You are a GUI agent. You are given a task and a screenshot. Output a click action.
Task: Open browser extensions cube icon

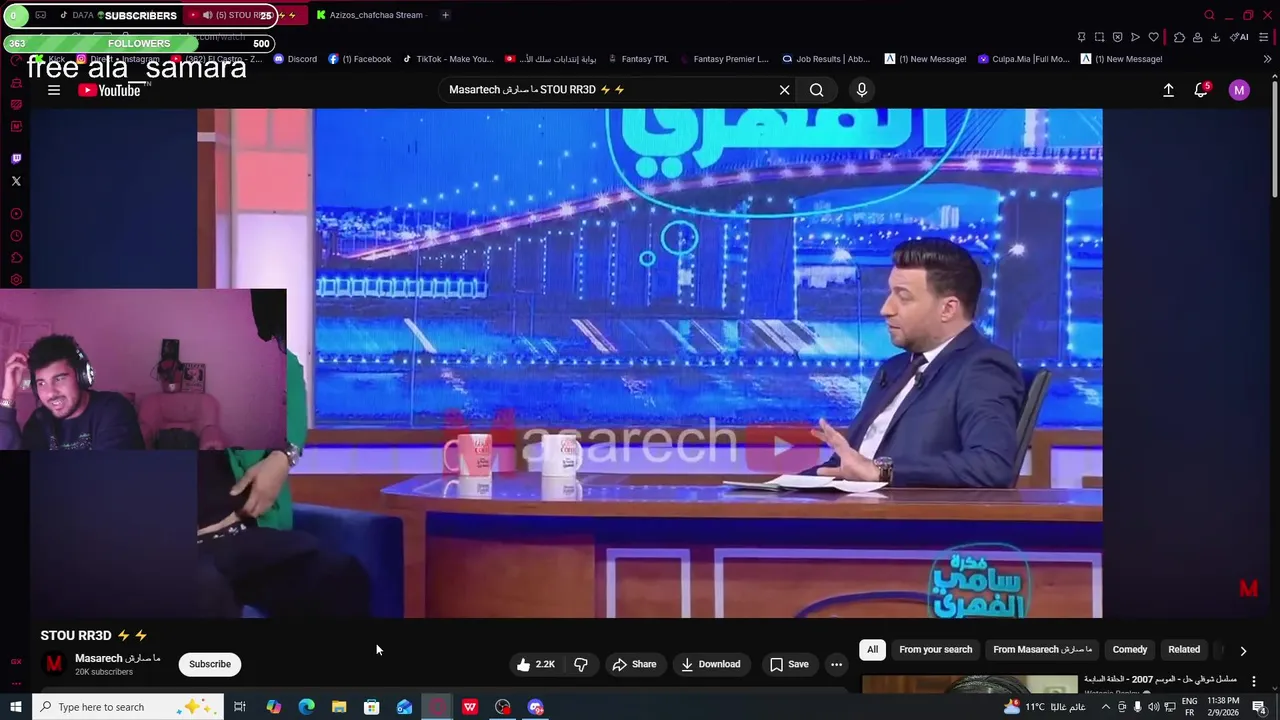point(1179,37)
